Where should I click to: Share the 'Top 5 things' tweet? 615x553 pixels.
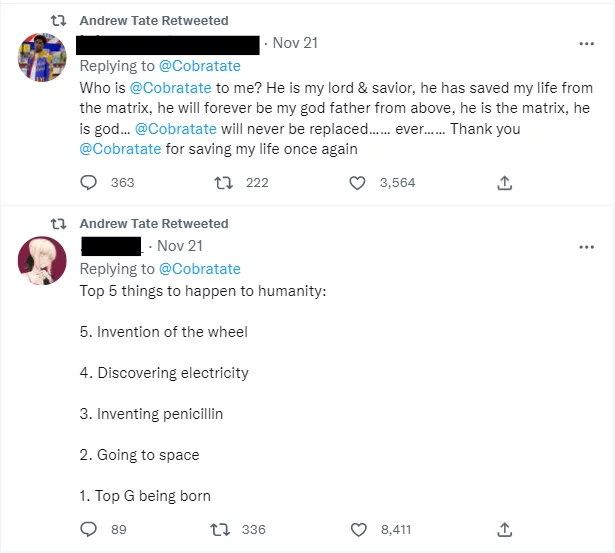point(505,529)
